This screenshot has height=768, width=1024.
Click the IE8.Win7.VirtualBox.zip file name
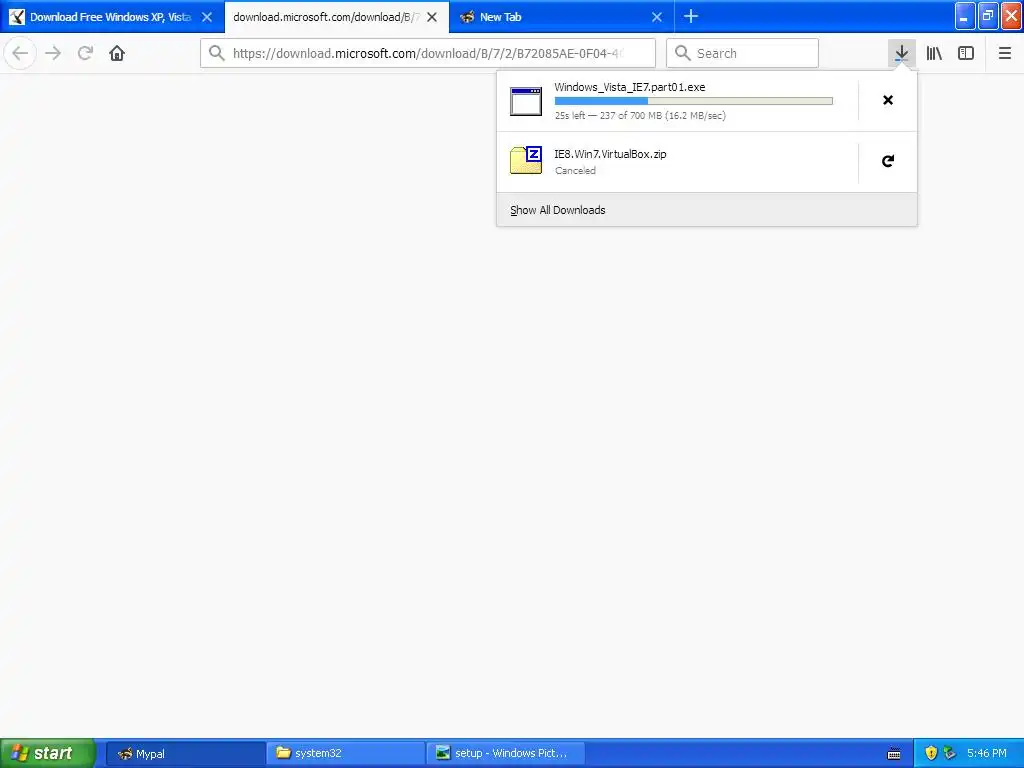[x=610, y=154]
